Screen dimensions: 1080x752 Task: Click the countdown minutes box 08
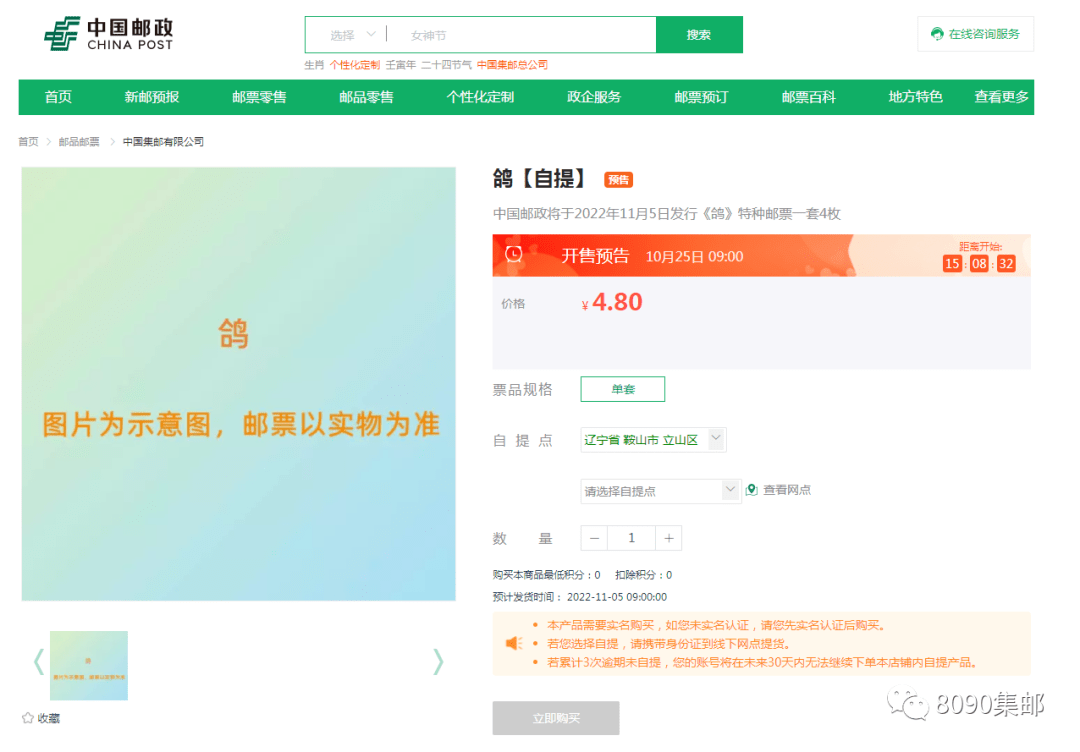(x=979, y=264)
